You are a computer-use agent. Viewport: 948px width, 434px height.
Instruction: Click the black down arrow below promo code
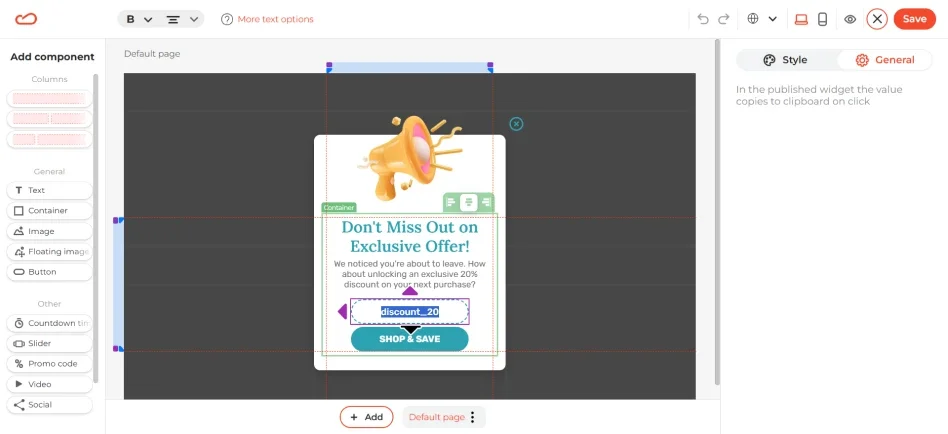click(411, 330)
